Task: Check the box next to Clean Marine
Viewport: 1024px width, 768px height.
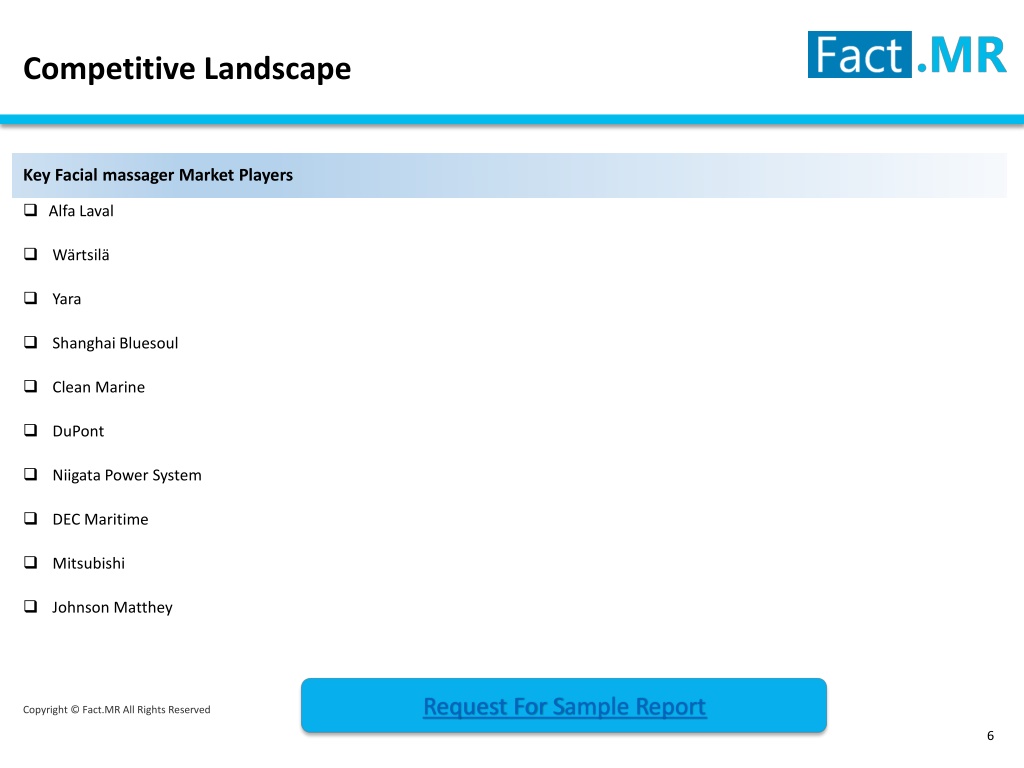Action: pos(31,386)
